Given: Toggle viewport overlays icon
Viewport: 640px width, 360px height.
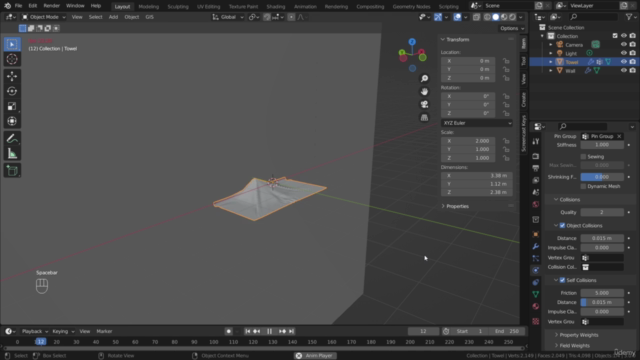Looking at the screenshot, I should 457,17.
